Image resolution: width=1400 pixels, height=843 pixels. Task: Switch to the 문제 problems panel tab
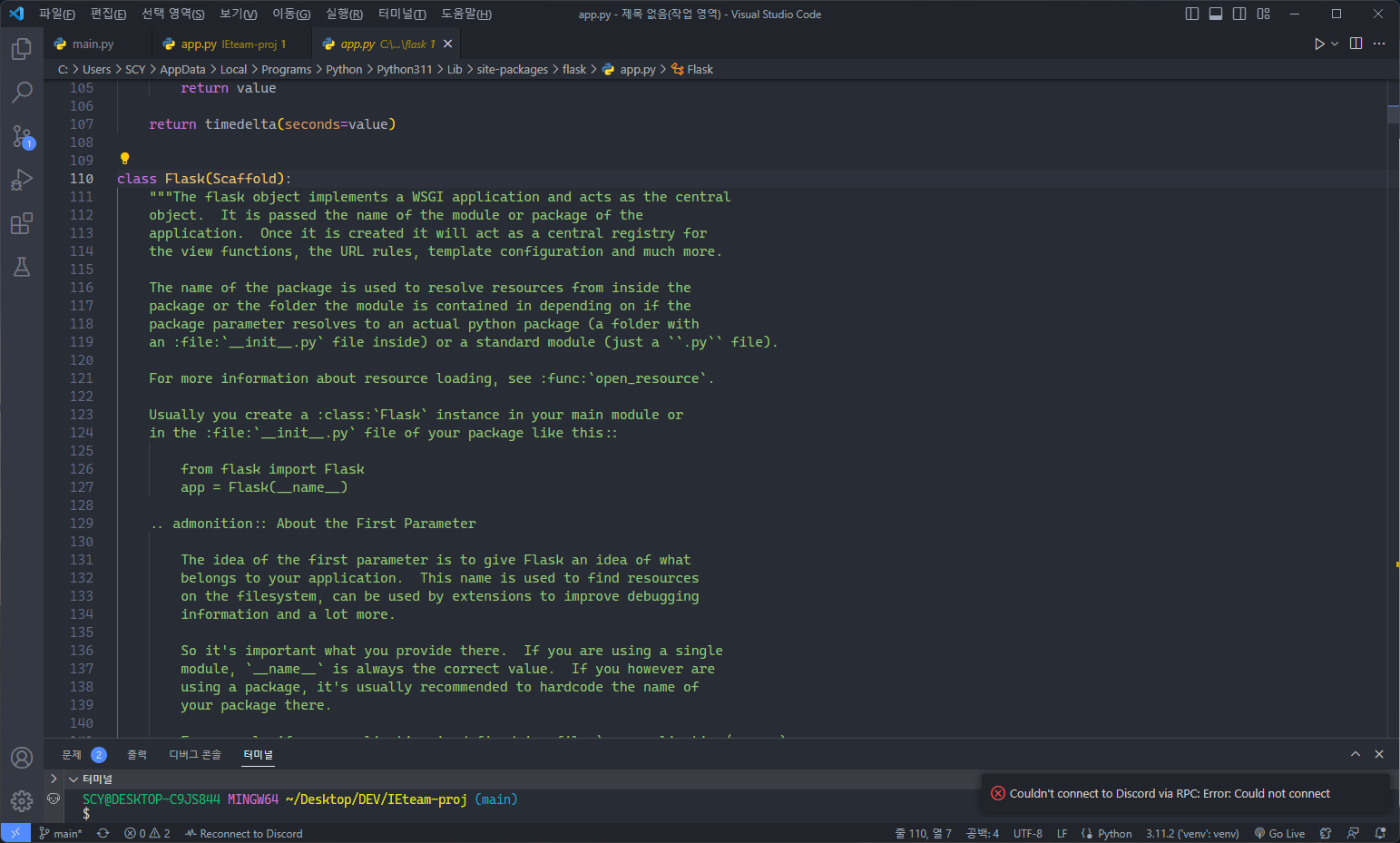83,754
